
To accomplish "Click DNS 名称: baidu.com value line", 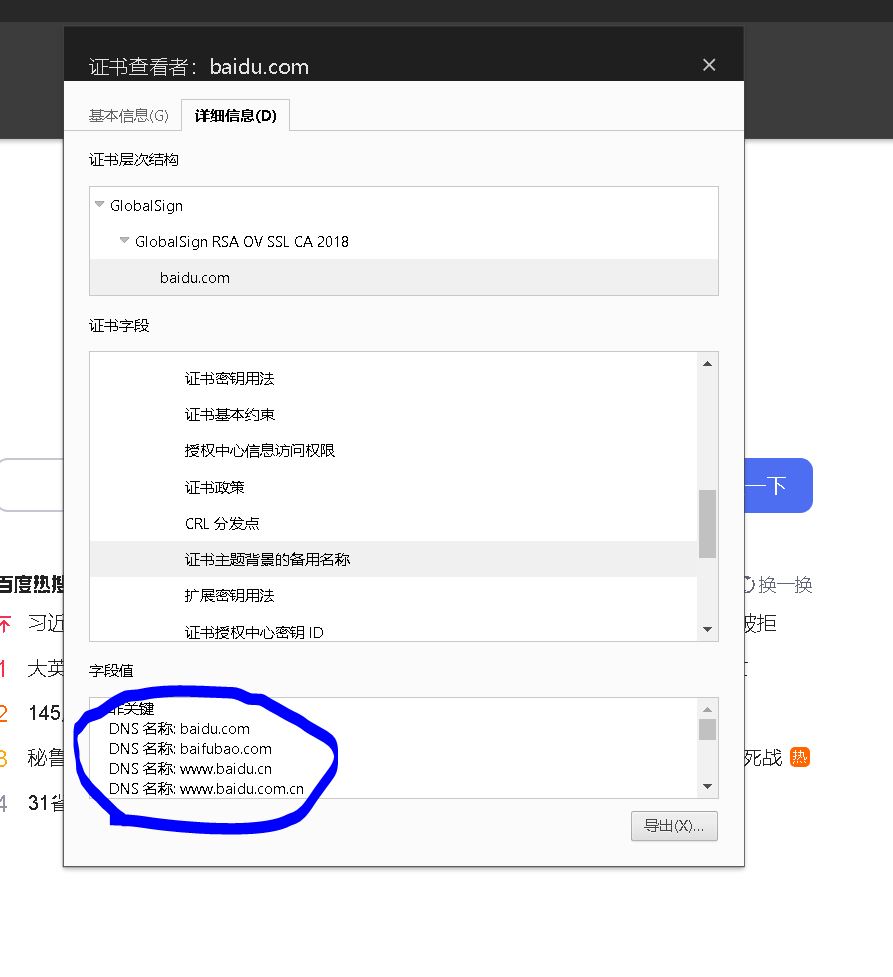I will pos(179,729).
